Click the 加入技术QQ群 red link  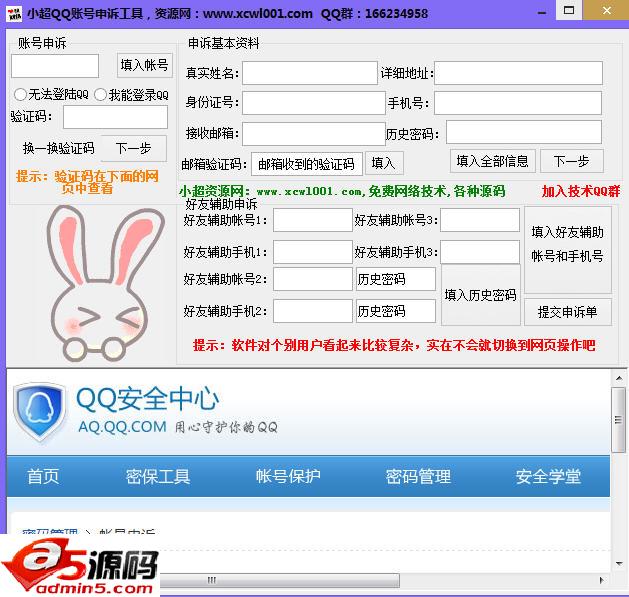click(580, 191)
